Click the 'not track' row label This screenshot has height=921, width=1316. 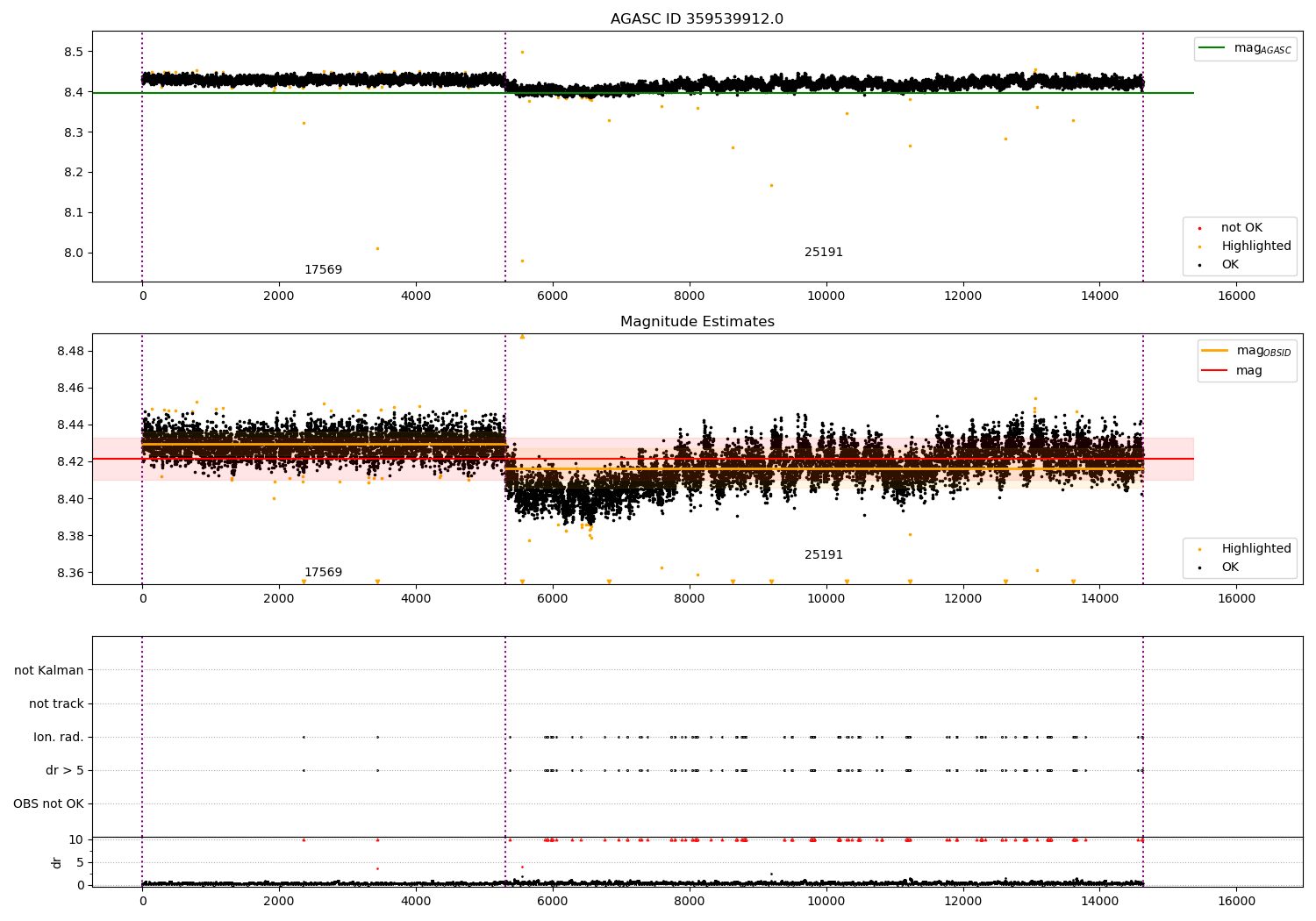click(x=56, y=703)
